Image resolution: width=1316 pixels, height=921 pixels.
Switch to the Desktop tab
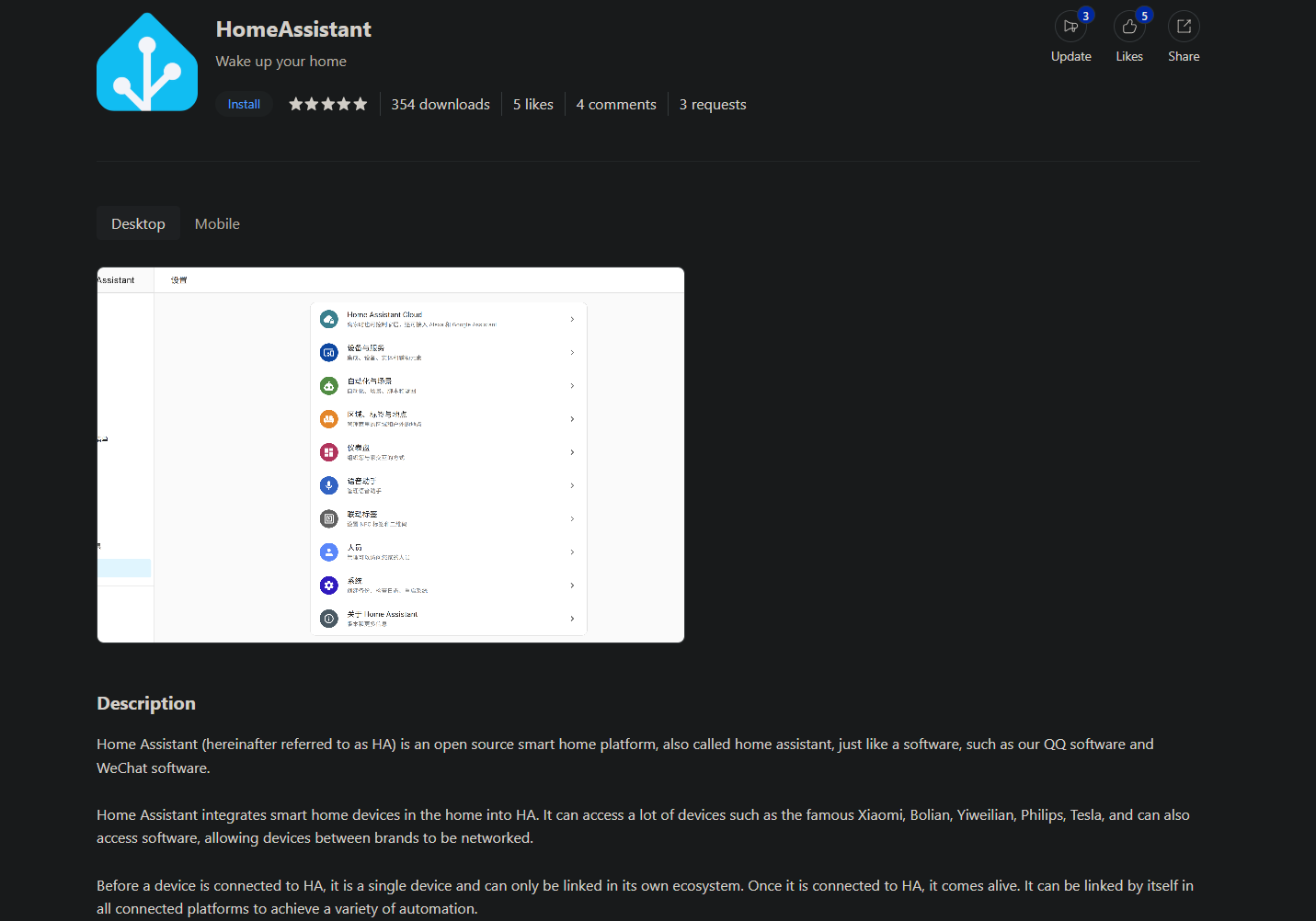tap(138, 223)
